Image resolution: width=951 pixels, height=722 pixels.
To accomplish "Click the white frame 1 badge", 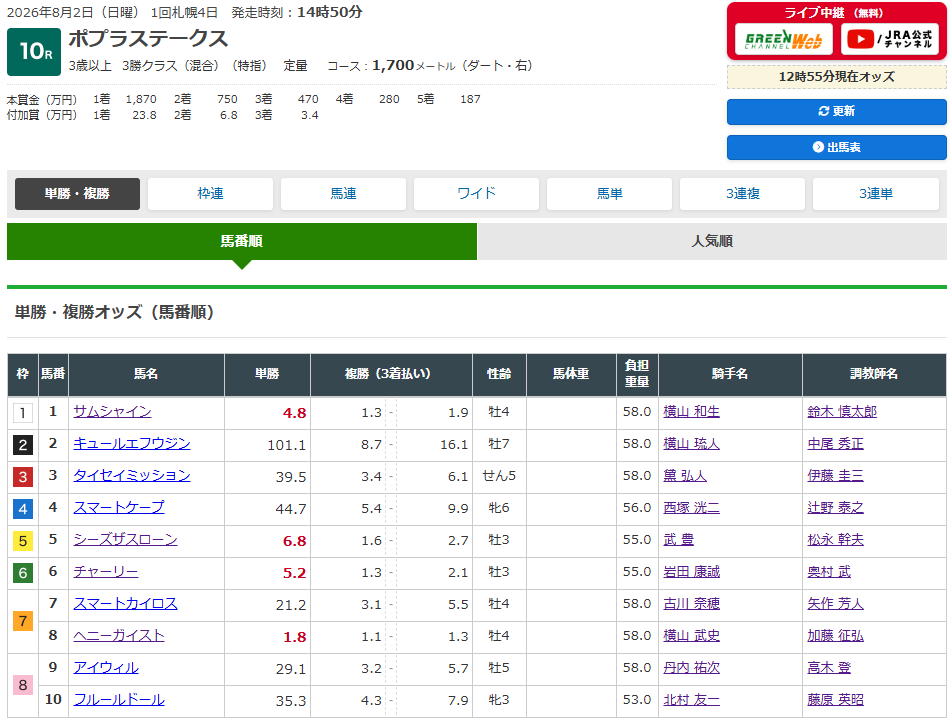I will coord(22,413).
